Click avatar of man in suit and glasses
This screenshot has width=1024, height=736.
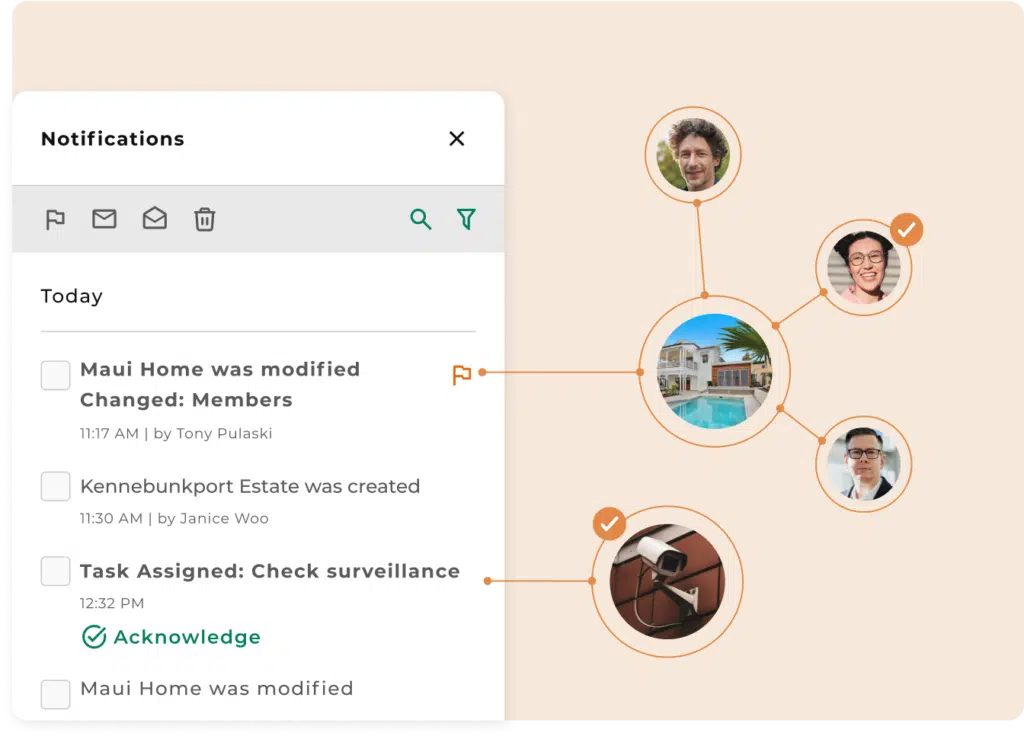tap(863, 464)
